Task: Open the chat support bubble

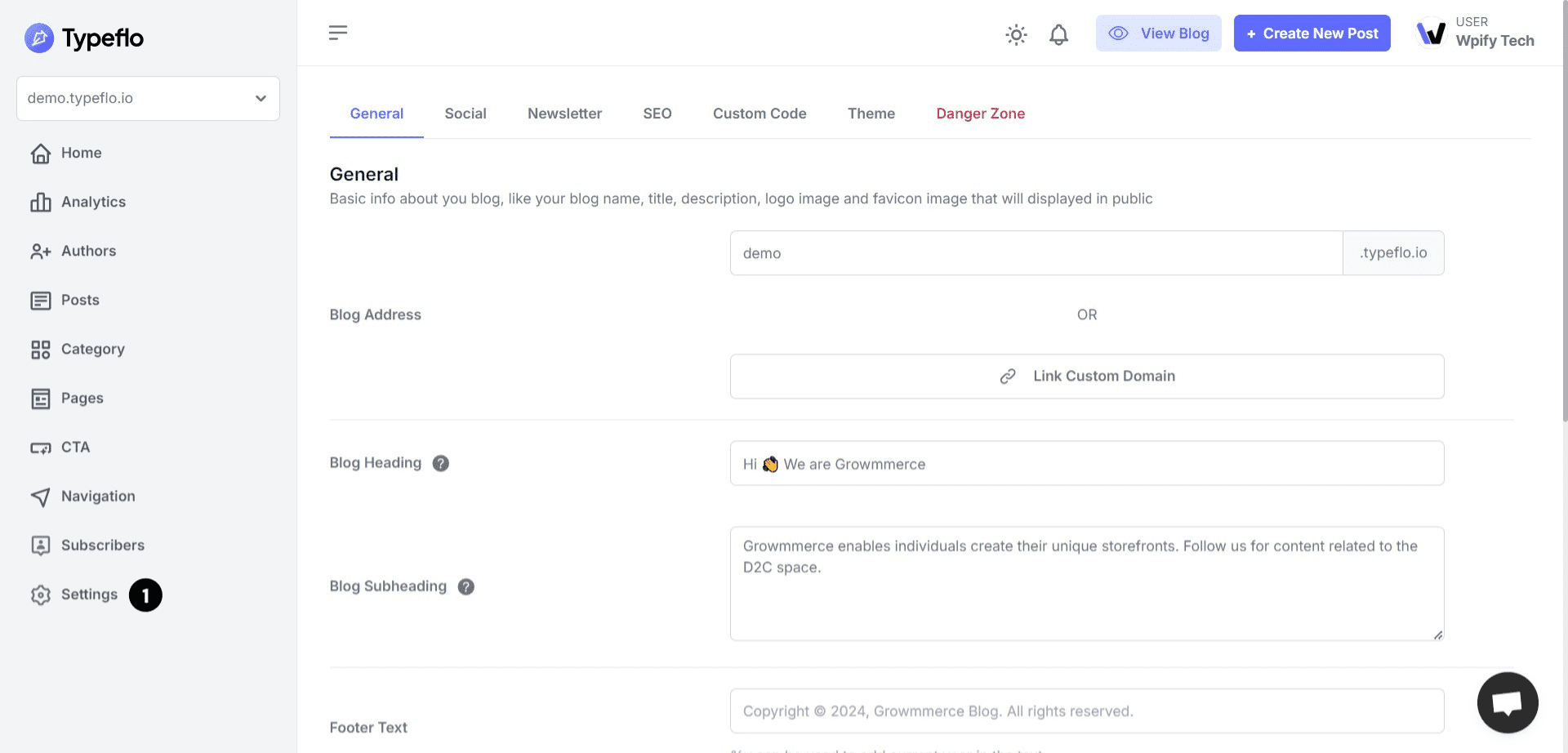Action: [1507, 702]
